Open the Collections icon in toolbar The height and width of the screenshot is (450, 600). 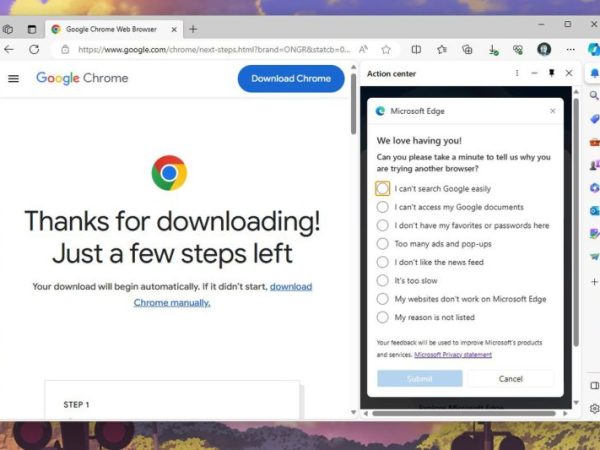[467, 49]
